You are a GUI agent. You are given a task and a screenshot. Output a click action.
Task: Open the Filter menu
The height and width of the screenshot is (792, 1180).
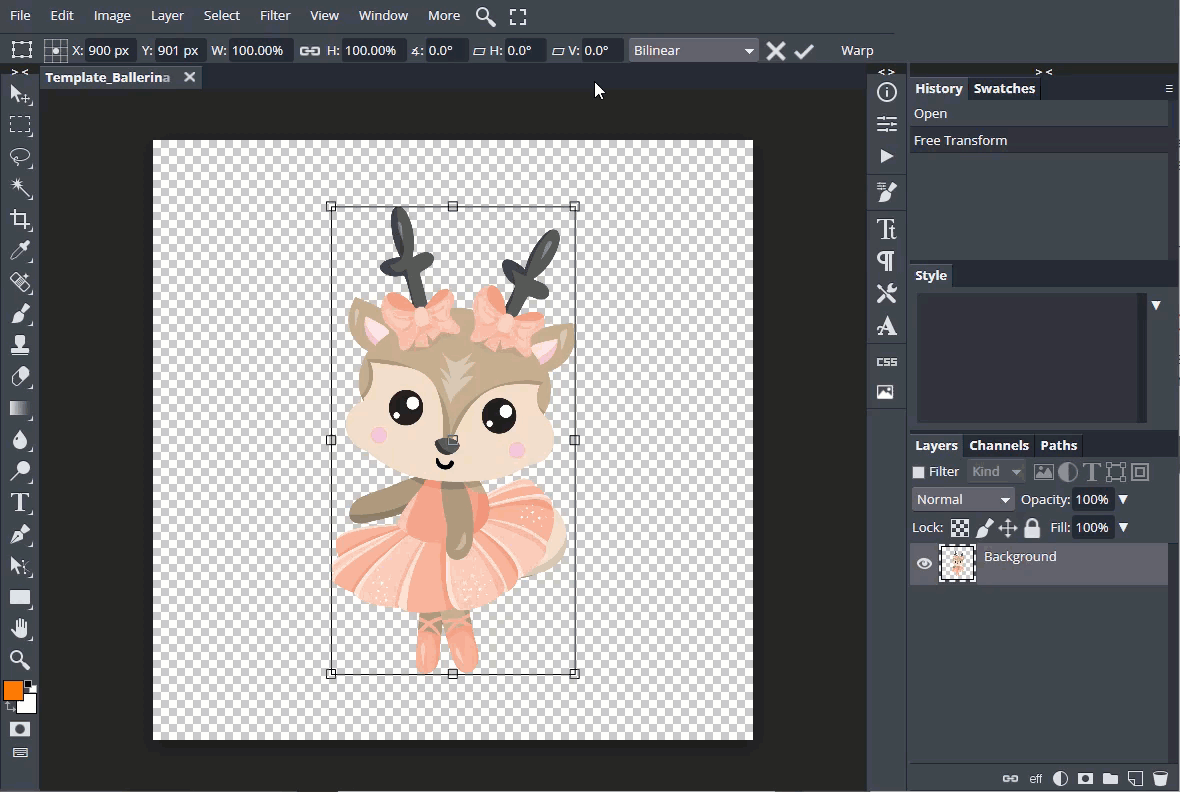tap(275, 16)
